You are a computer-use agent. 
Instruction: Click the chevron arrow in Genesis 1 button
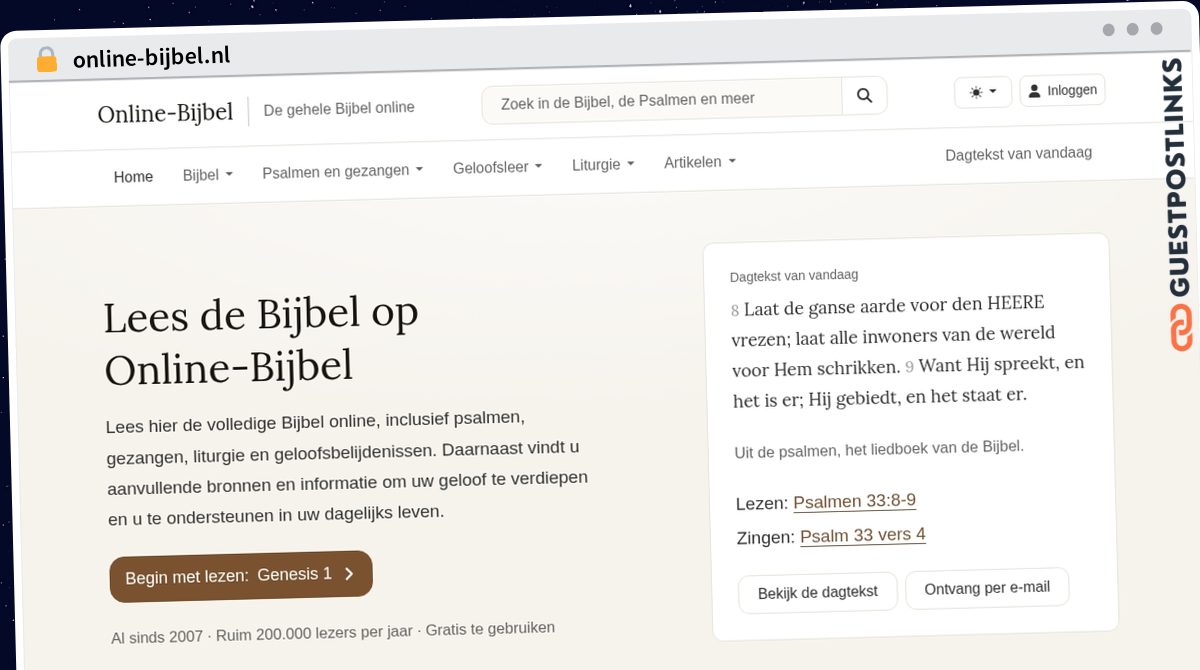[349, 573]
